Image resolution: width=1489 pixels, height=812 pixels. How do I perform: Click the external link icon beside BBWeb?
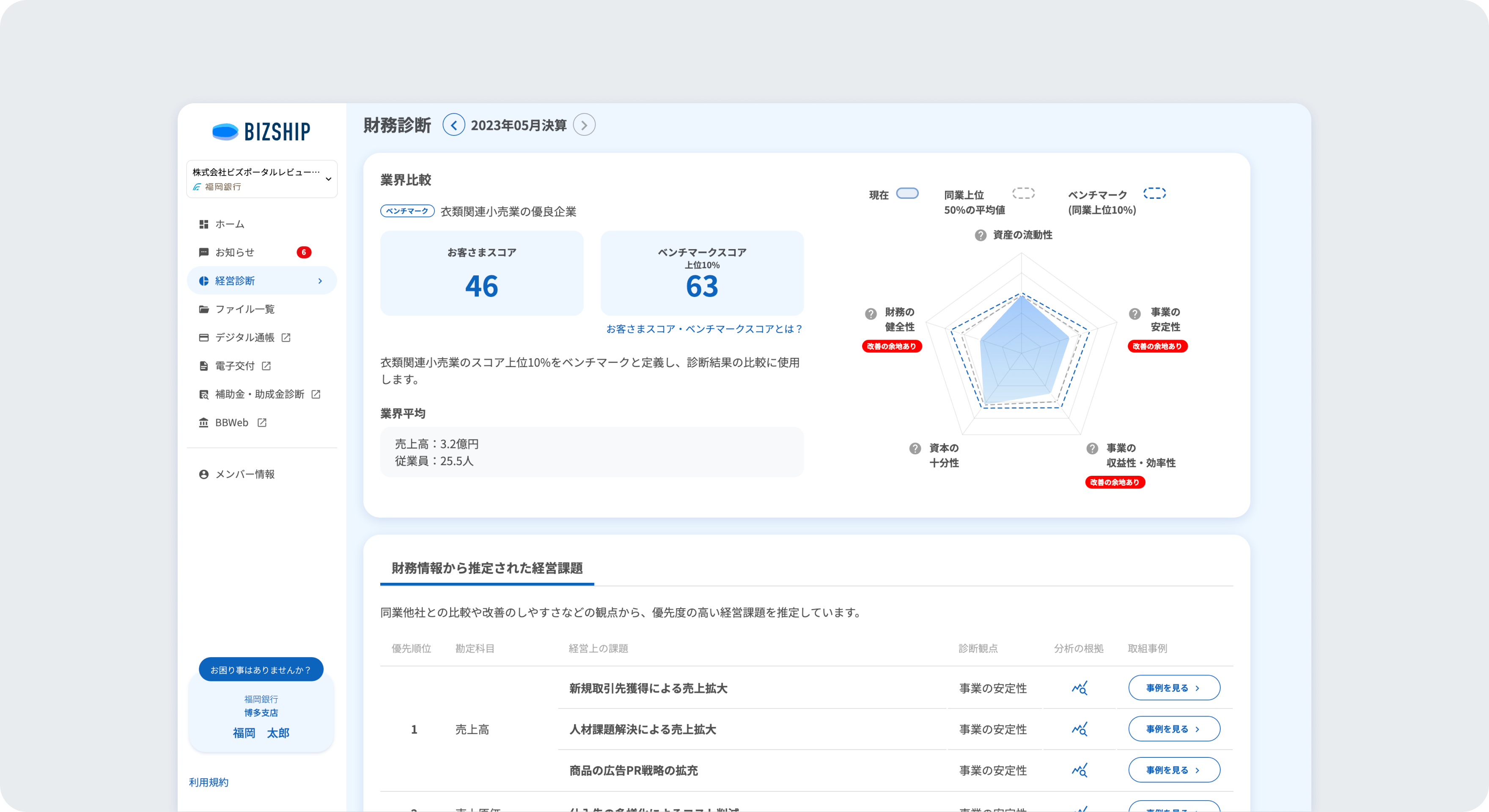[262, 422]
